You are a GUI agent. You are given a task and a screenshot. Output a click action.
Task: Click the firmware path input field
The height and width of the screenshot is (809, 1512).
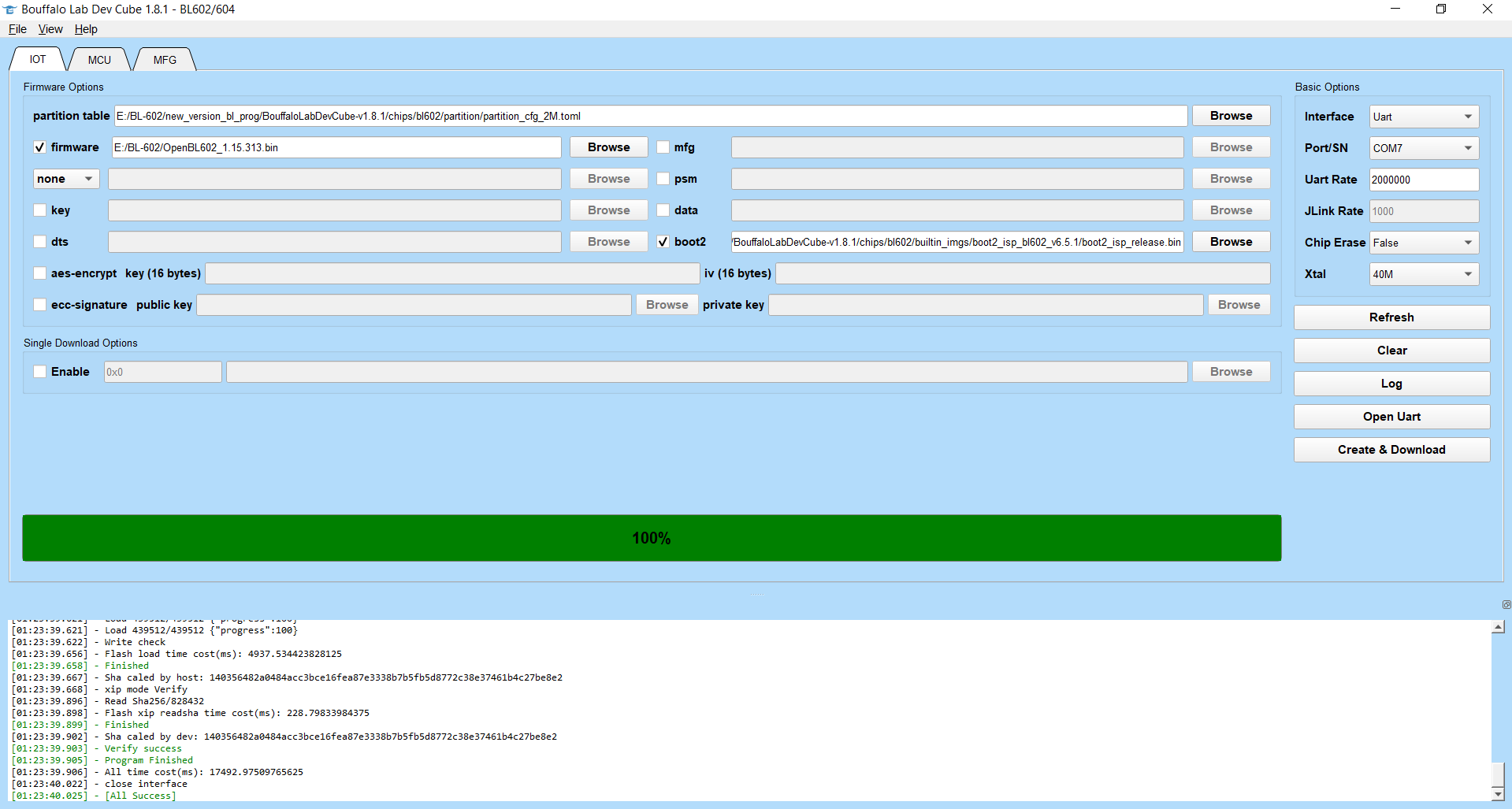pos(336,147)
